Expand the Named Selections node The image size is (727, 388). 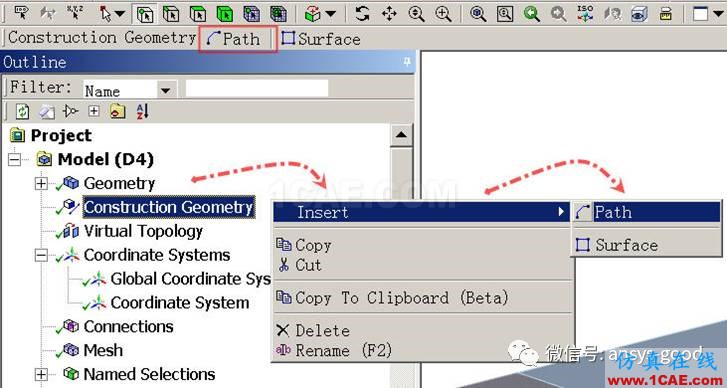(x=41, y=375)
